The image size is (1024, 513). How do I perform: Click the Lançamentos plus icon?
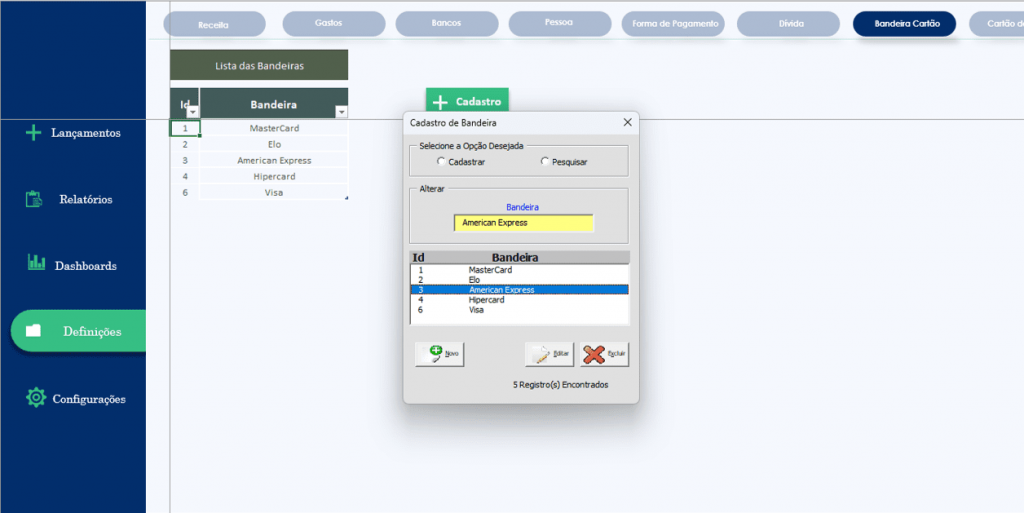tap(33, 133)
